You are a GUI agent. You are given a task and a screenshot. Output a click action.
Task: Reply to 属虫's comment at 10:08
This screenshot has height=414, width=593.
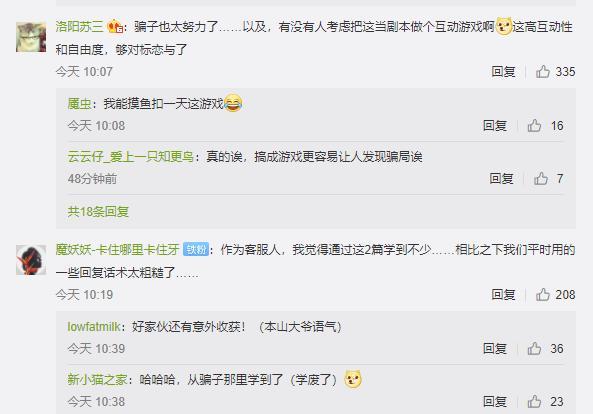(494, 126)
